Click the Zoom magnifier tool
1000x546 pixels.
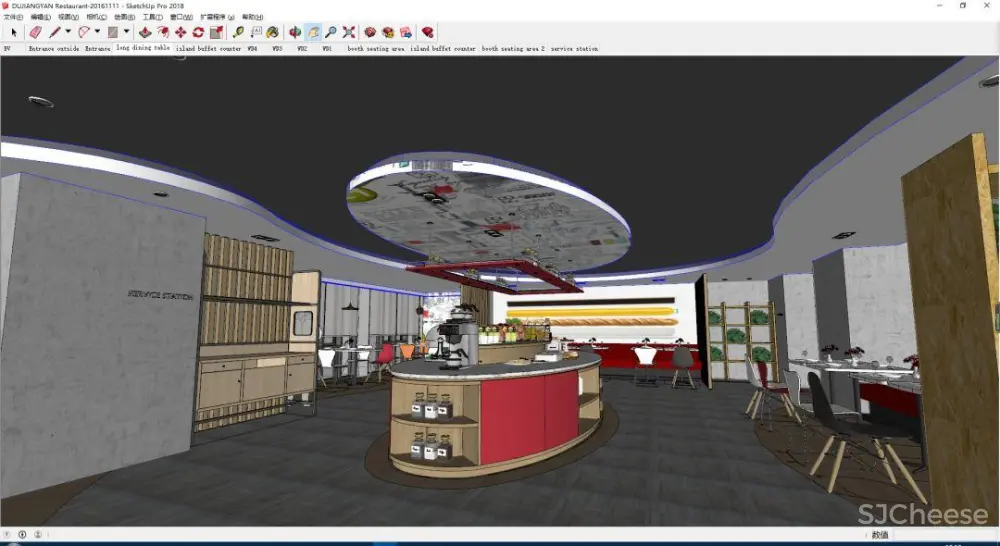pyautogui.click(x=331, y=32)
